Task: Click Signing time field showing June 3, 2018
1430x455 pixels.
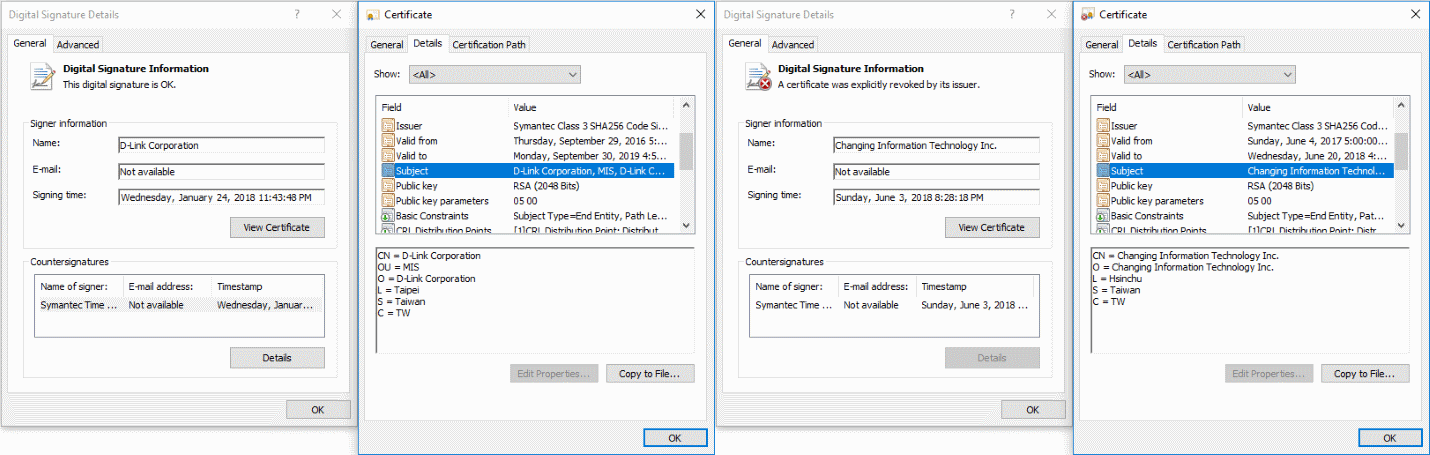Action: pos(936,197)
